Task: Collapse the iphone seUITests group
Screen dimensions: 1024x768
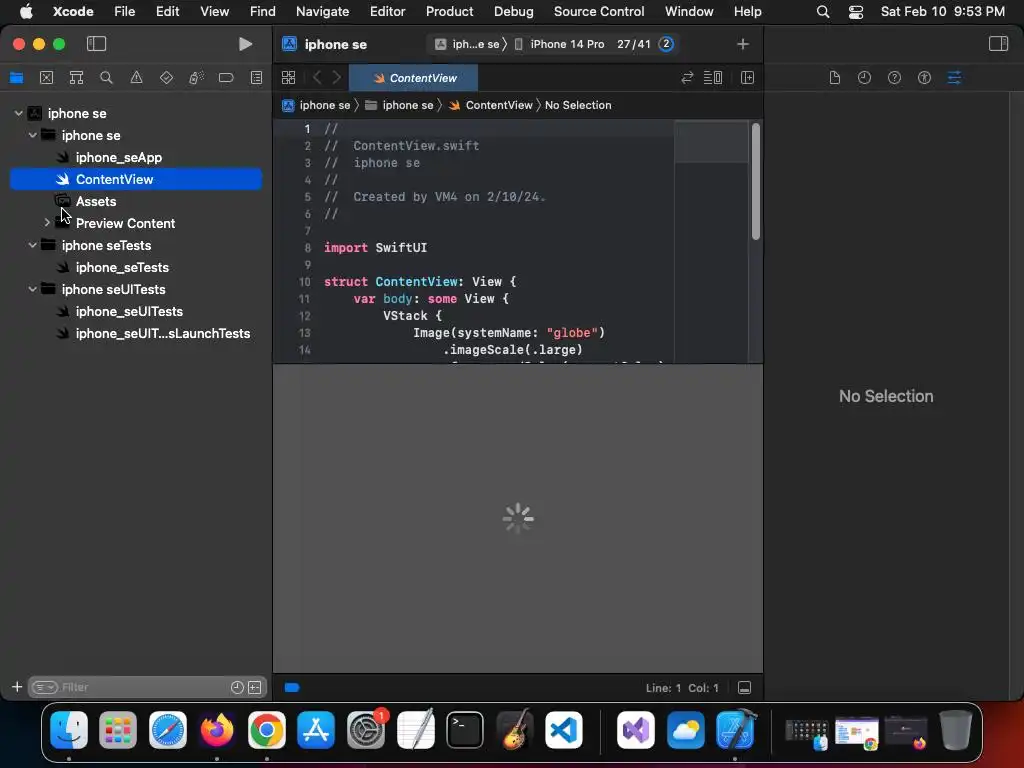Action: (32, 289)
